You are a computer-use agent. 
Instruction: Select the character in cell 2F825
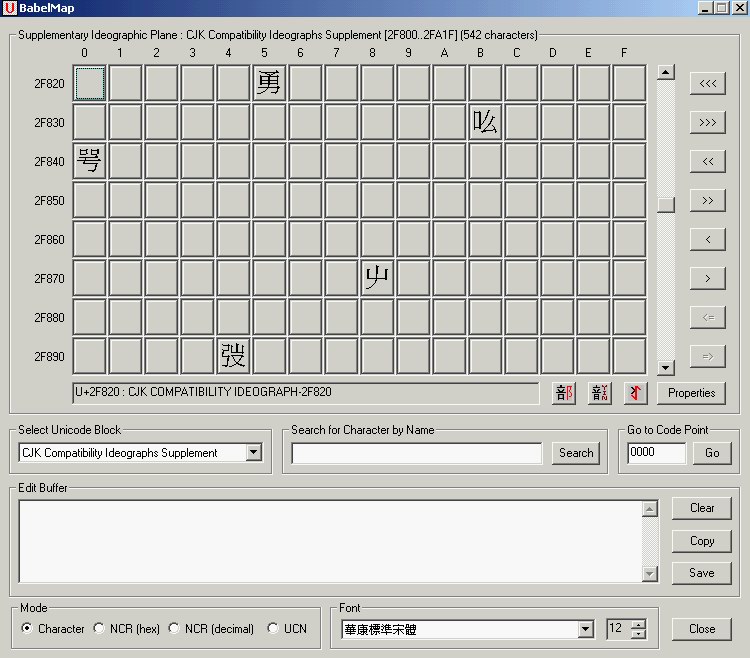[x=269, y=83]
